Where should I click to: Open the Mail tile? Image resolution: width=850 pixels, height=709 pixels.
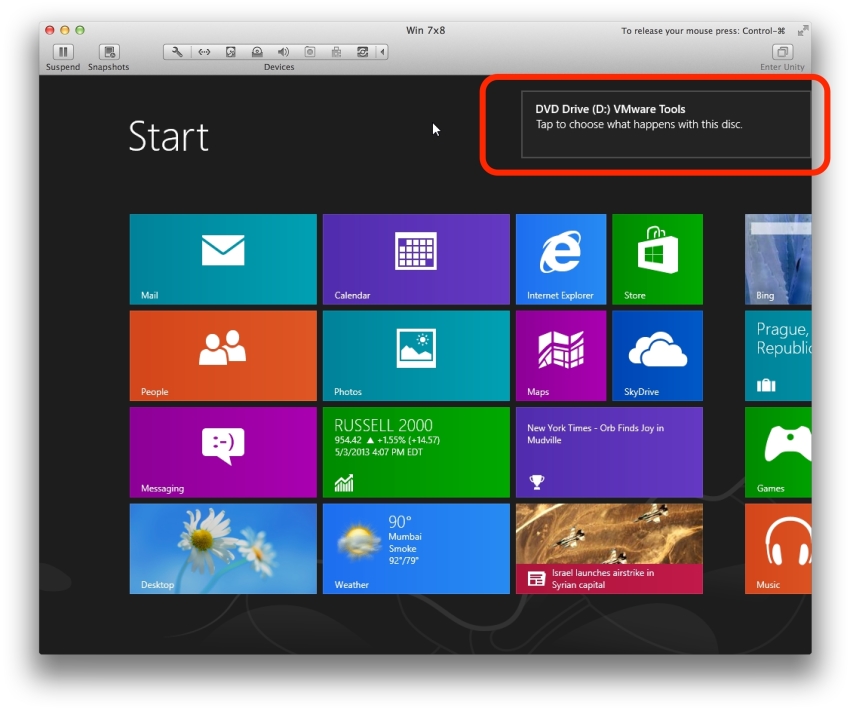pos(223,259)
